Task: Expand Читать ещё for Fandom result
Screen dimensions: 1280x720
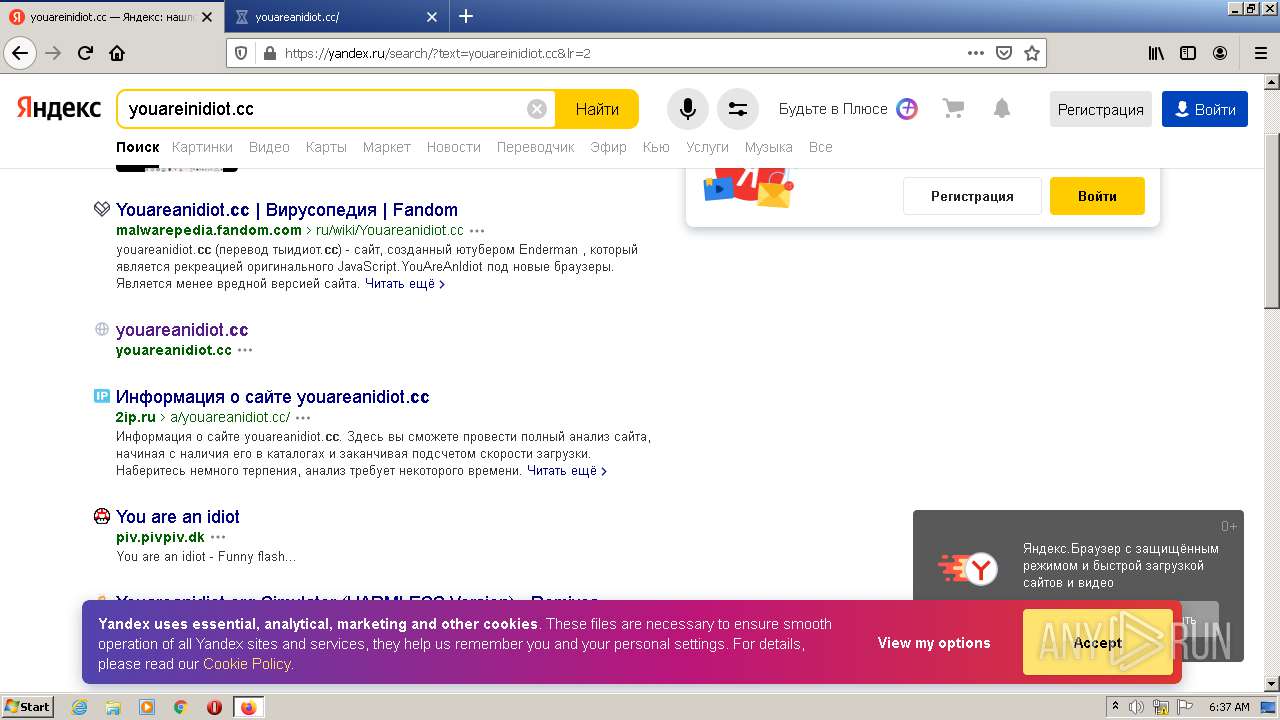Action: point(404,284)
